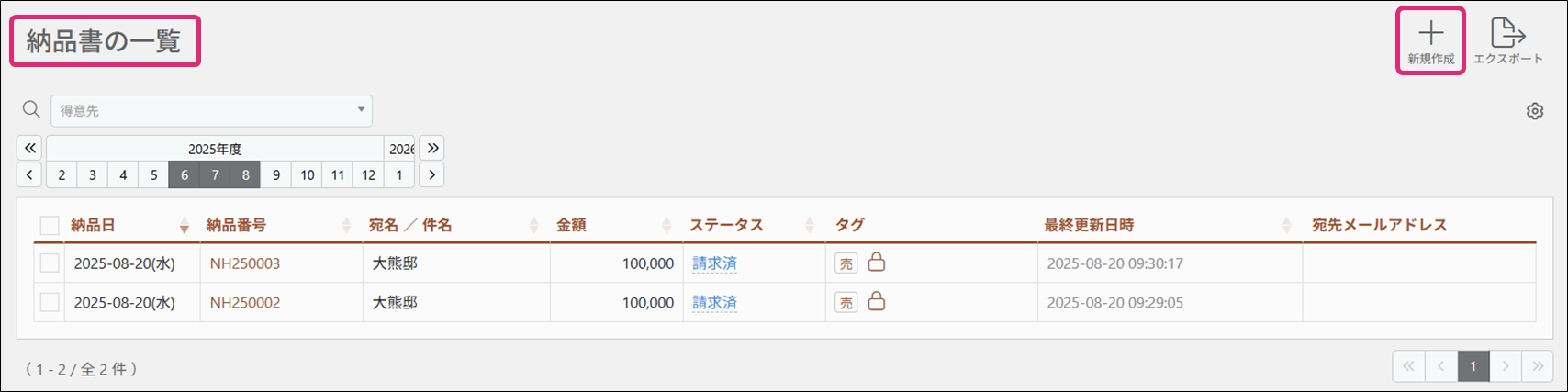
Task: Jump to previous fiscal year double-arrow
Action: coord(29,148)
